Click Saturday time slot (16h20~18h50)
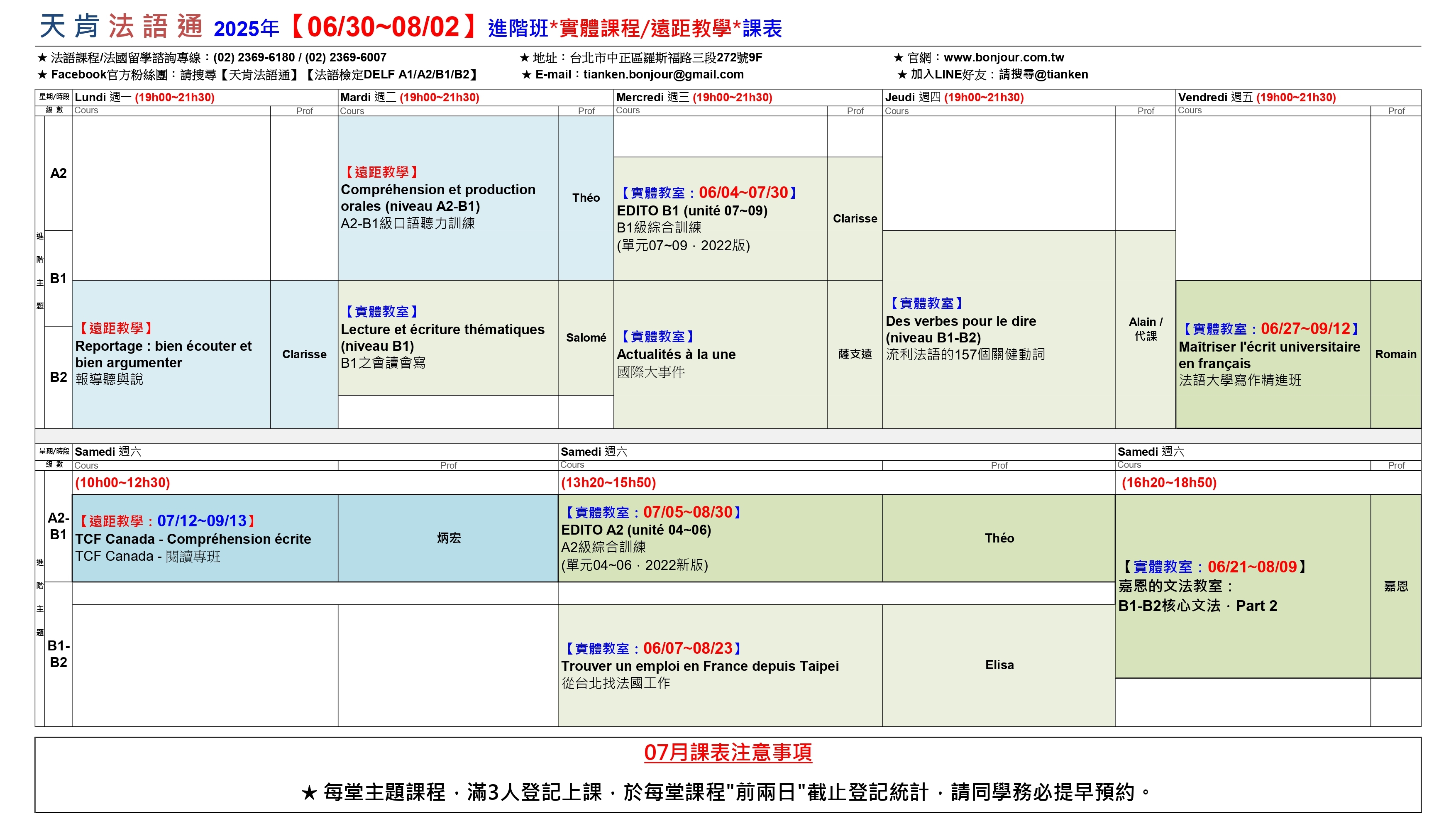This screenshot has height=826, width=1456. pos(1169,482)
